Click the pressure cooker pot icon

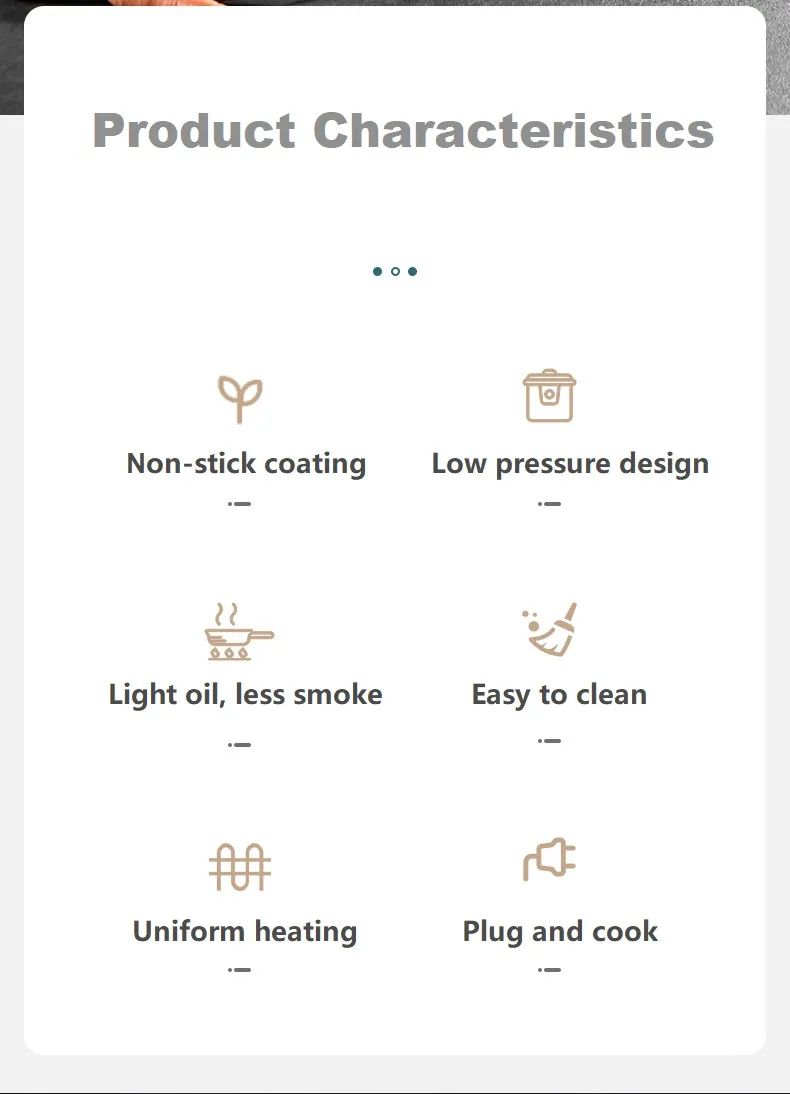[549, 396]
